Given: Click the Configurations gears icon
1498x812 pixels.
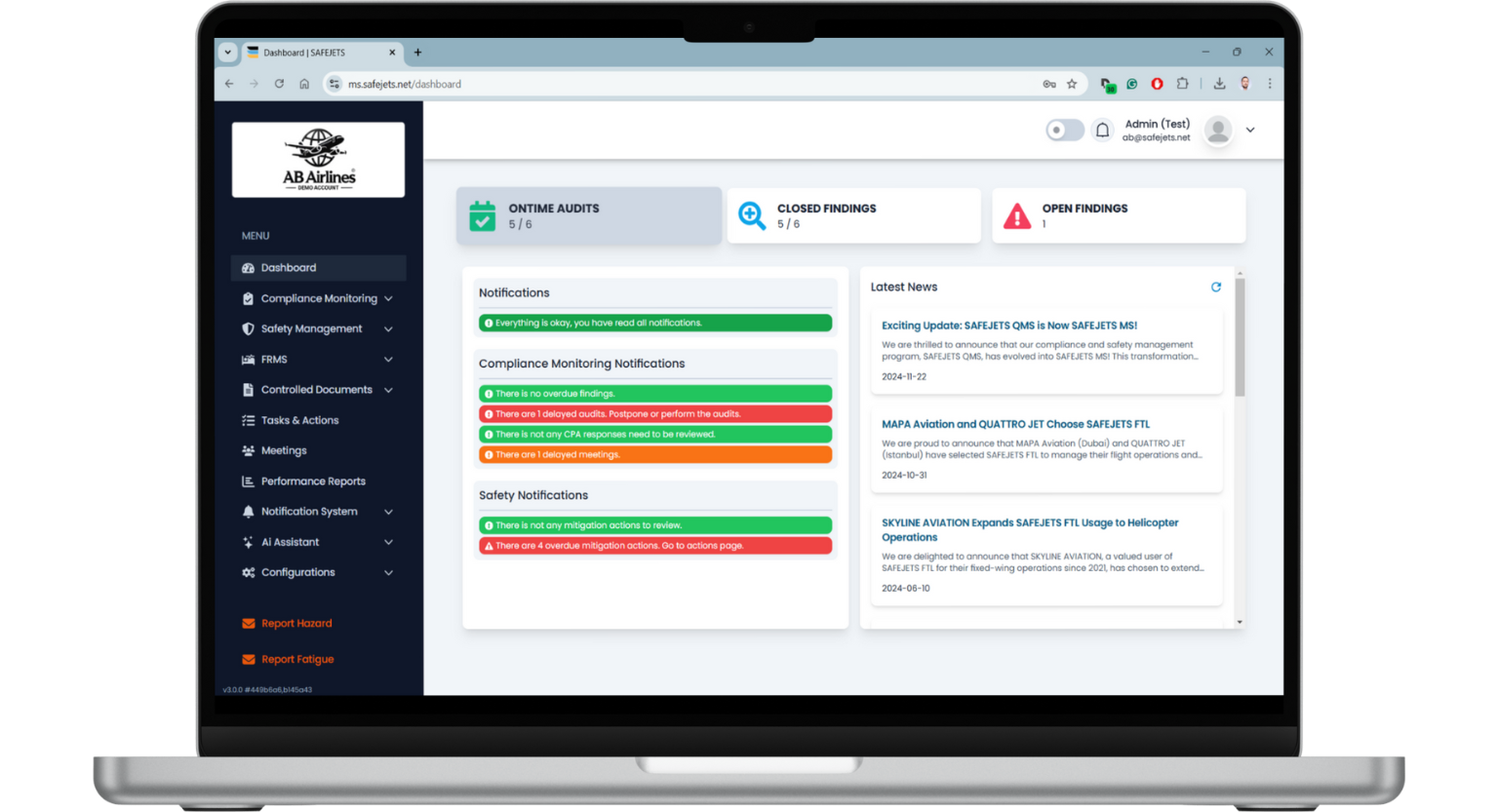Looking at the screenshot, I should [248, 572].
